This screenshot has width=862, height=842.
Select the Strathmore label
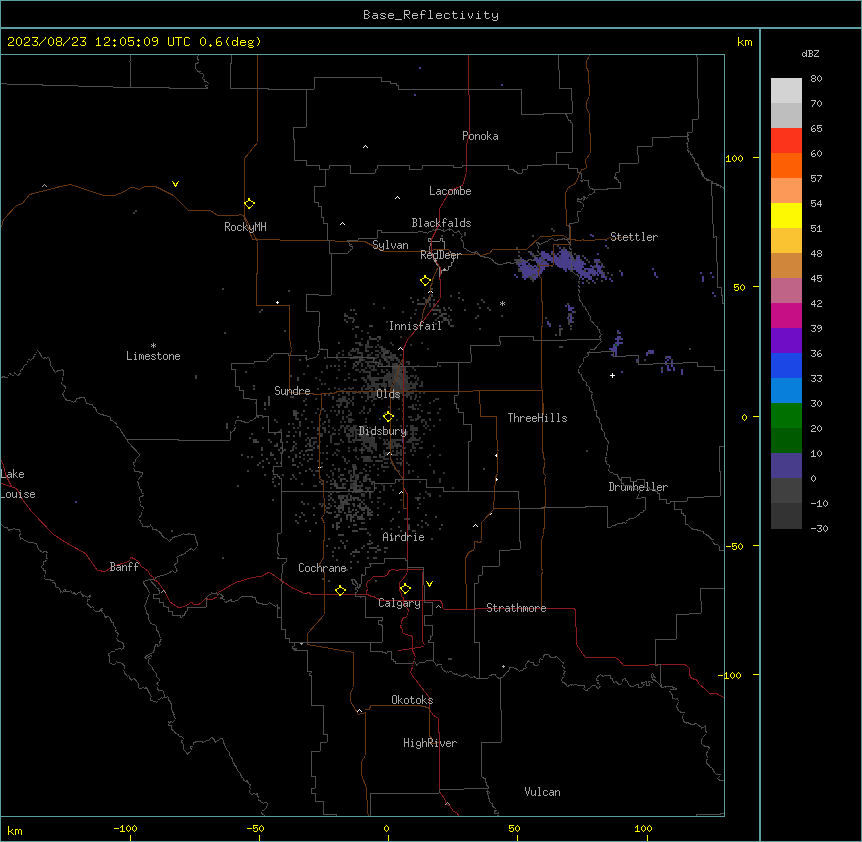point(516,608)
